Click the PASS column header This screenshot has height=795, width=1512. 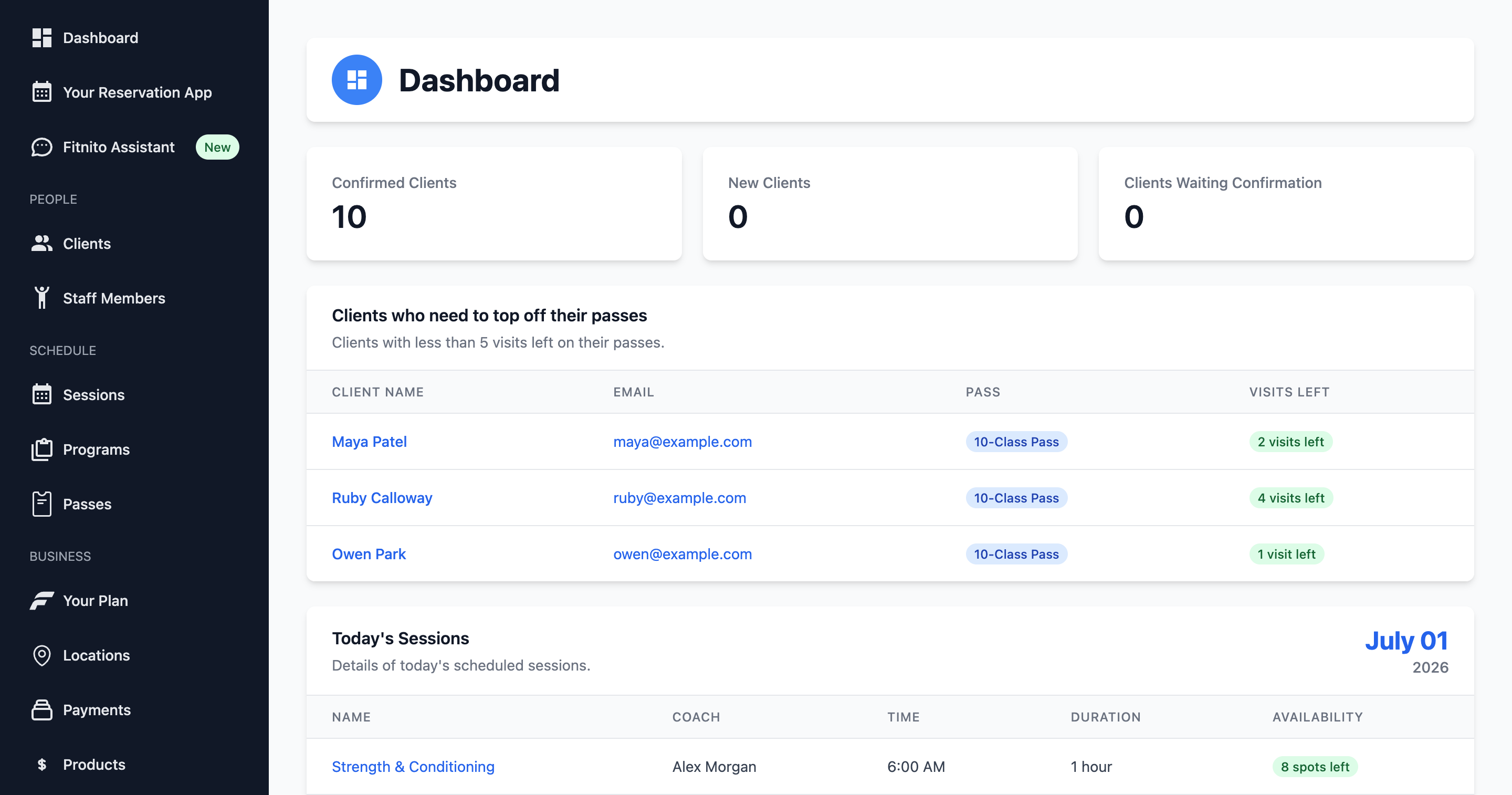[x=983, y=392]
